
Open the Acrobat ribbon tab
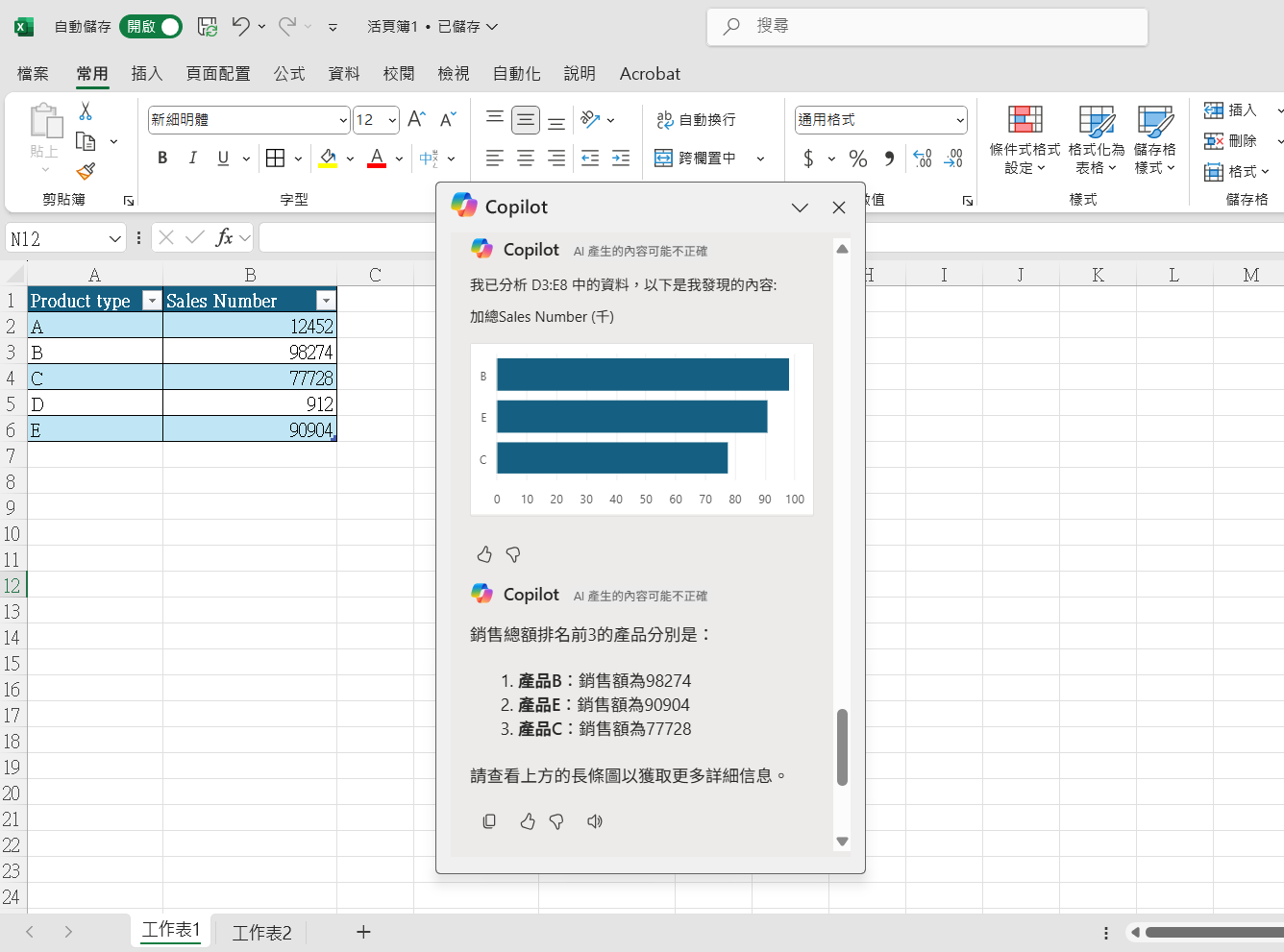(x=650, y=74)
